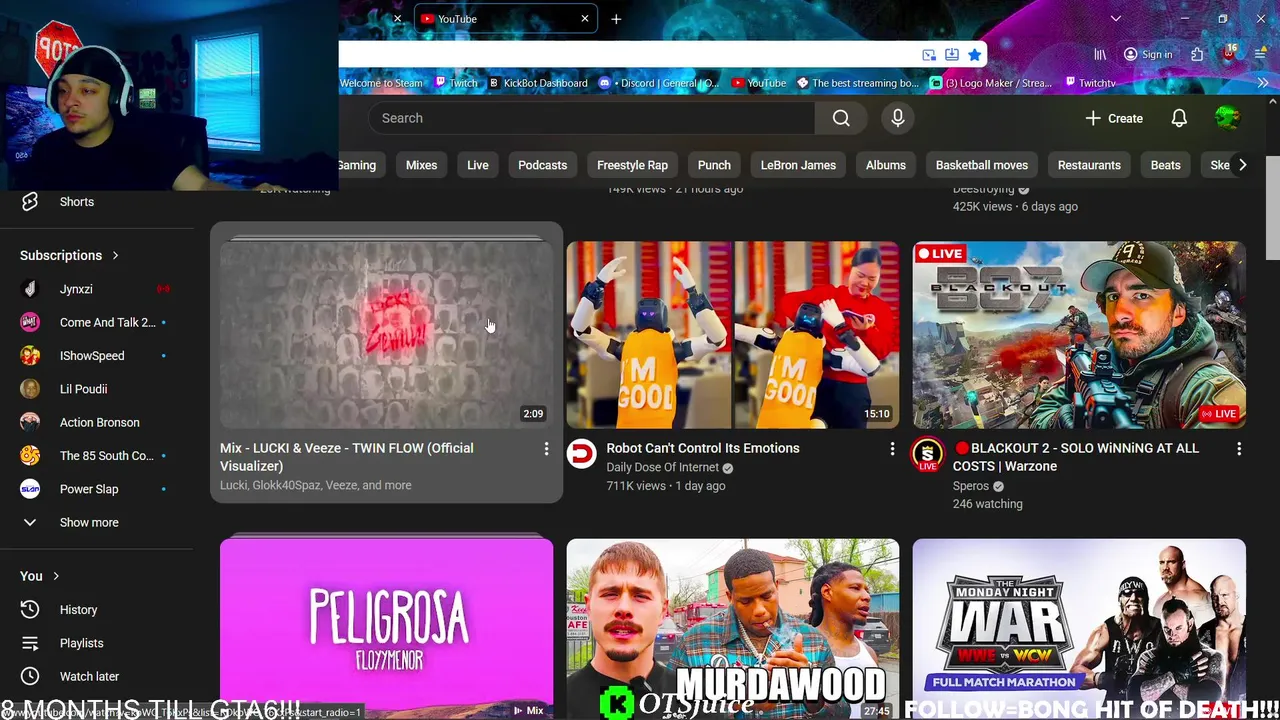Start voice search with the microphone icon
This screenshot has width=1280, height=720.
pyautogui.click(x=898, y=118)
